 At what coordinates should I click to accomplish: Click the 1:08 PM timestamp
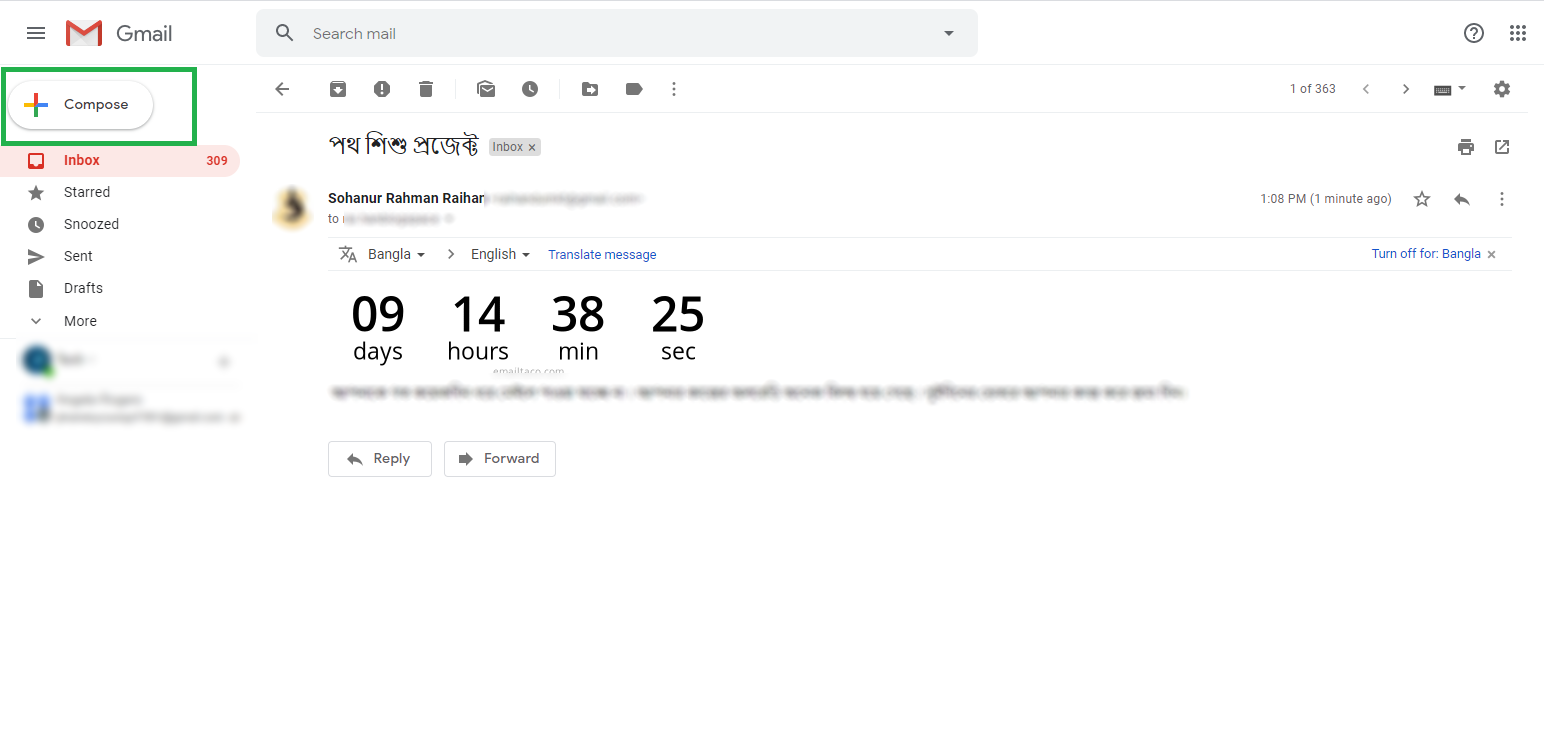[1326, 199]
